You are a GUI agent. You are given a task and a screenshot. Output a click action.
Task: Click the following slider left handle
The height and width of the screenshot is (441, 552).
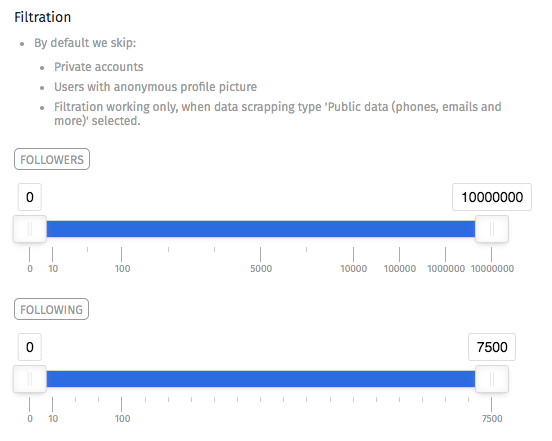tap(30, 379)
